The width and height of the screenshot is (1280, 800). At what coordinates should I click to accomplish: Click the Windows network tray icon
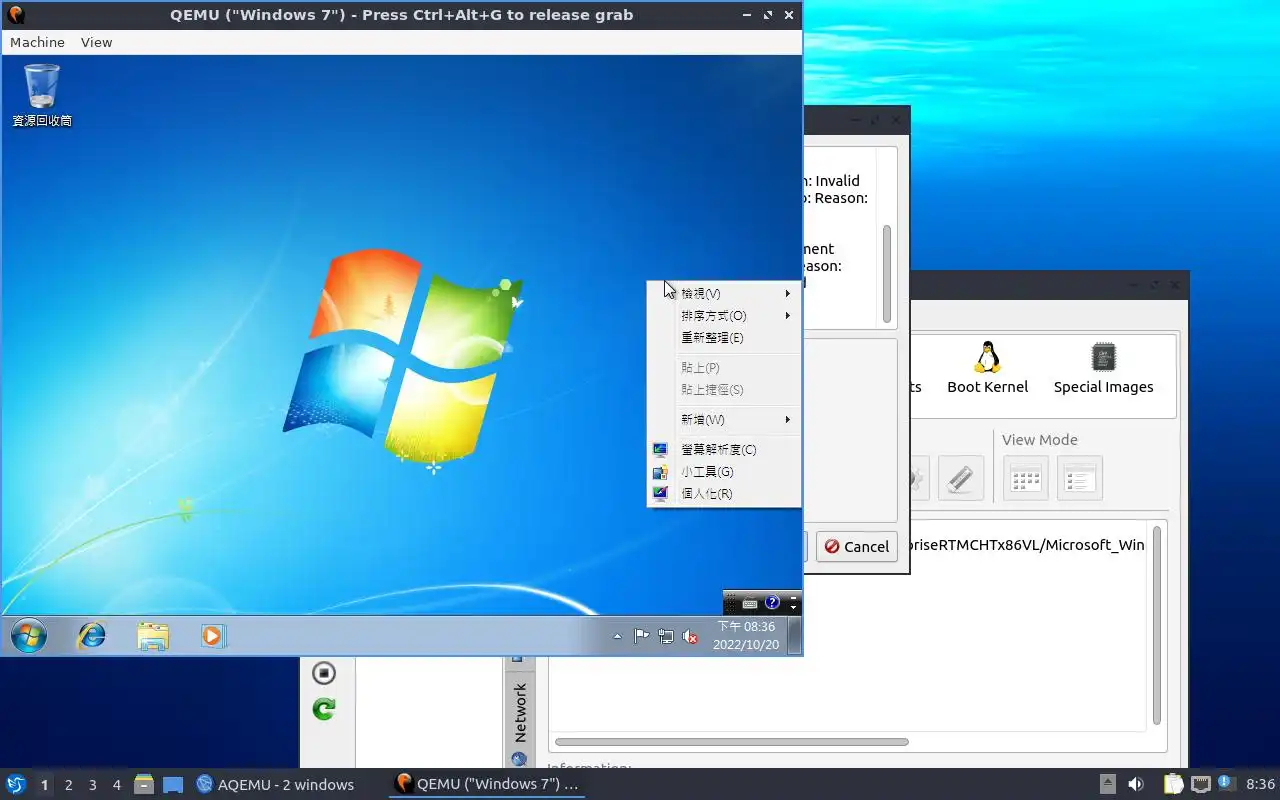click(666, 636)
